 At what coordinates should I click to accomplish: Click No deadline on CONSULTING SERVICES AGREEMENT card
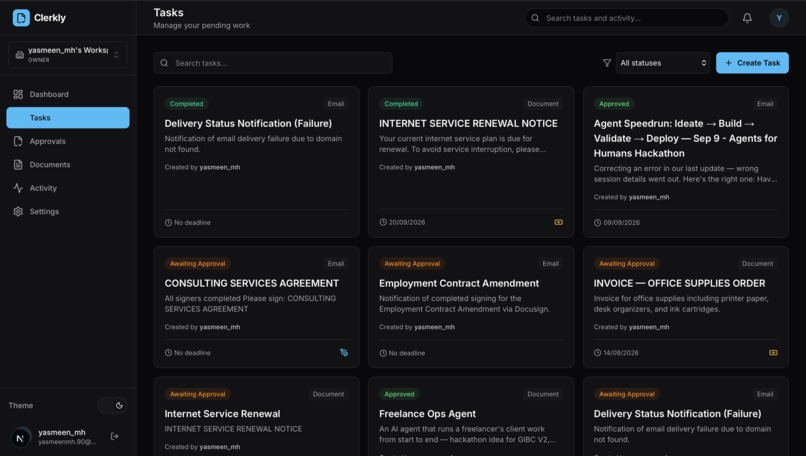[192, 353]
